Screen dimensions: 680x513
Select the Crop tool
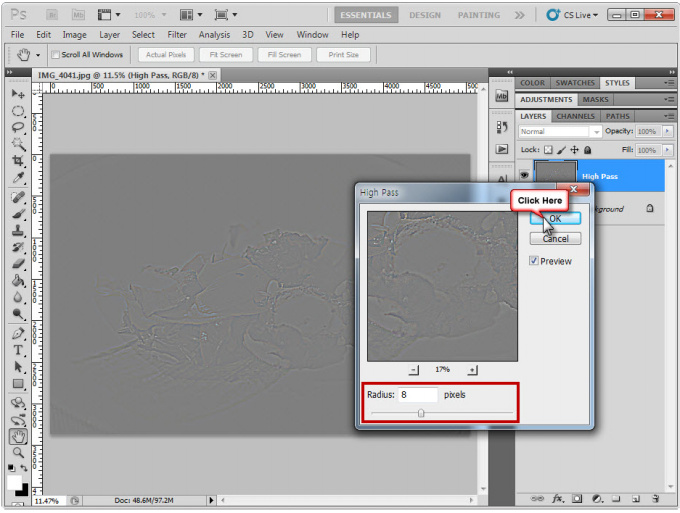click(18, 161)
